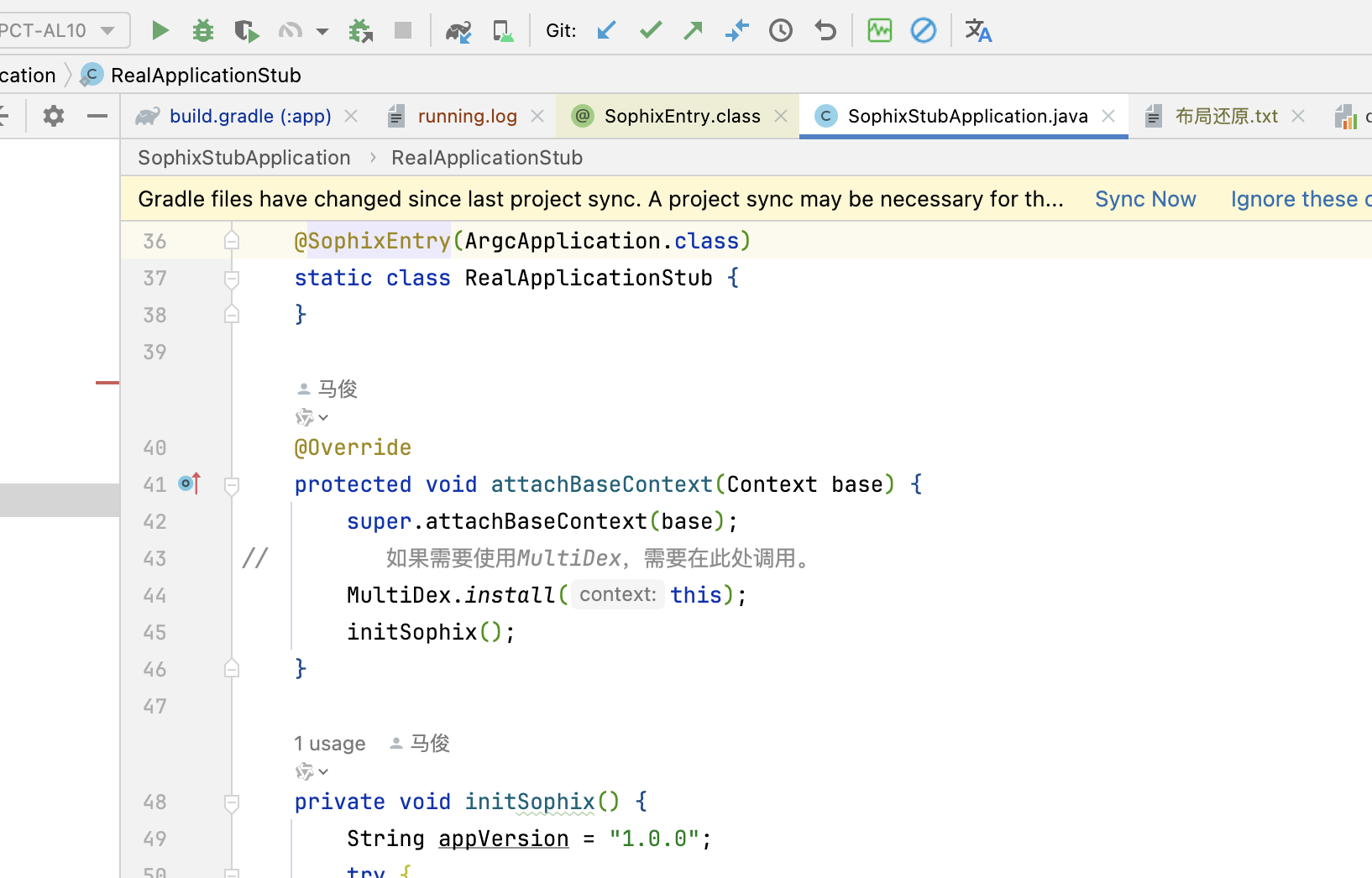
Task: Click the initSophix() call on line 45
Action: 425,632
